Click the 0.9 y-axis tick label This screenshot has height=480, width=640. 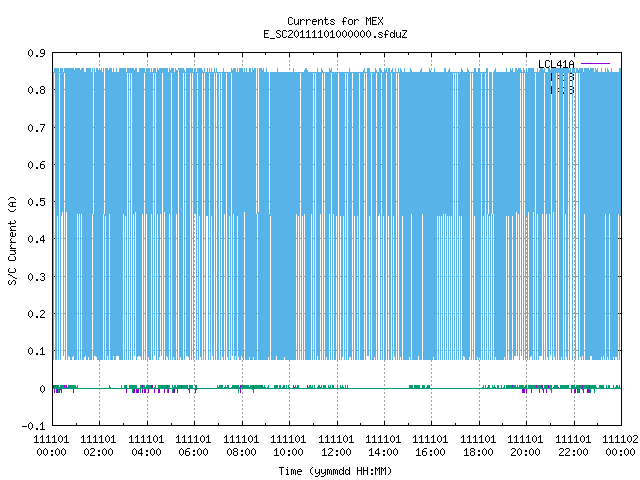click(36, 53)
